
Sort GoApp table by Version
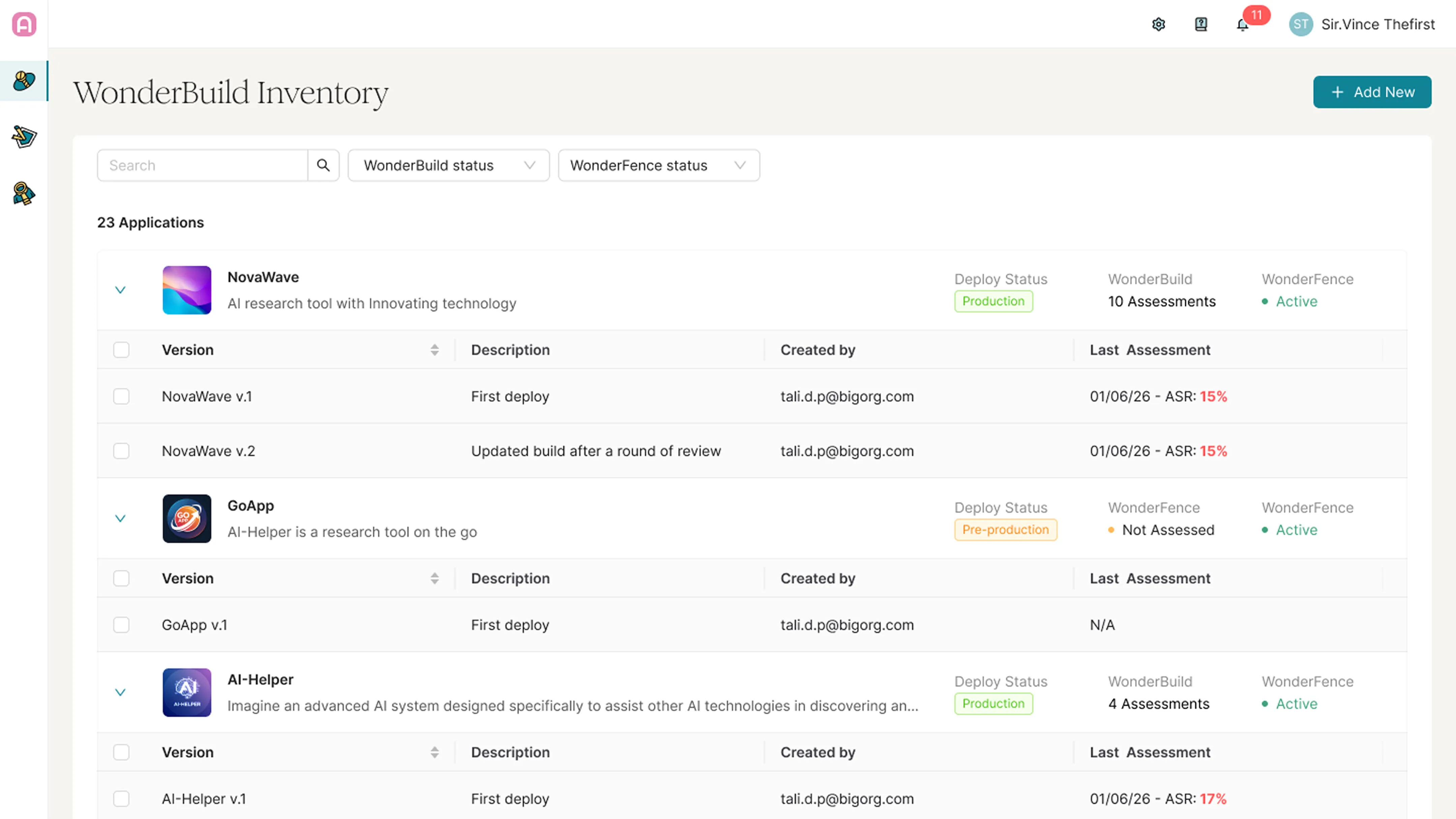435,578
